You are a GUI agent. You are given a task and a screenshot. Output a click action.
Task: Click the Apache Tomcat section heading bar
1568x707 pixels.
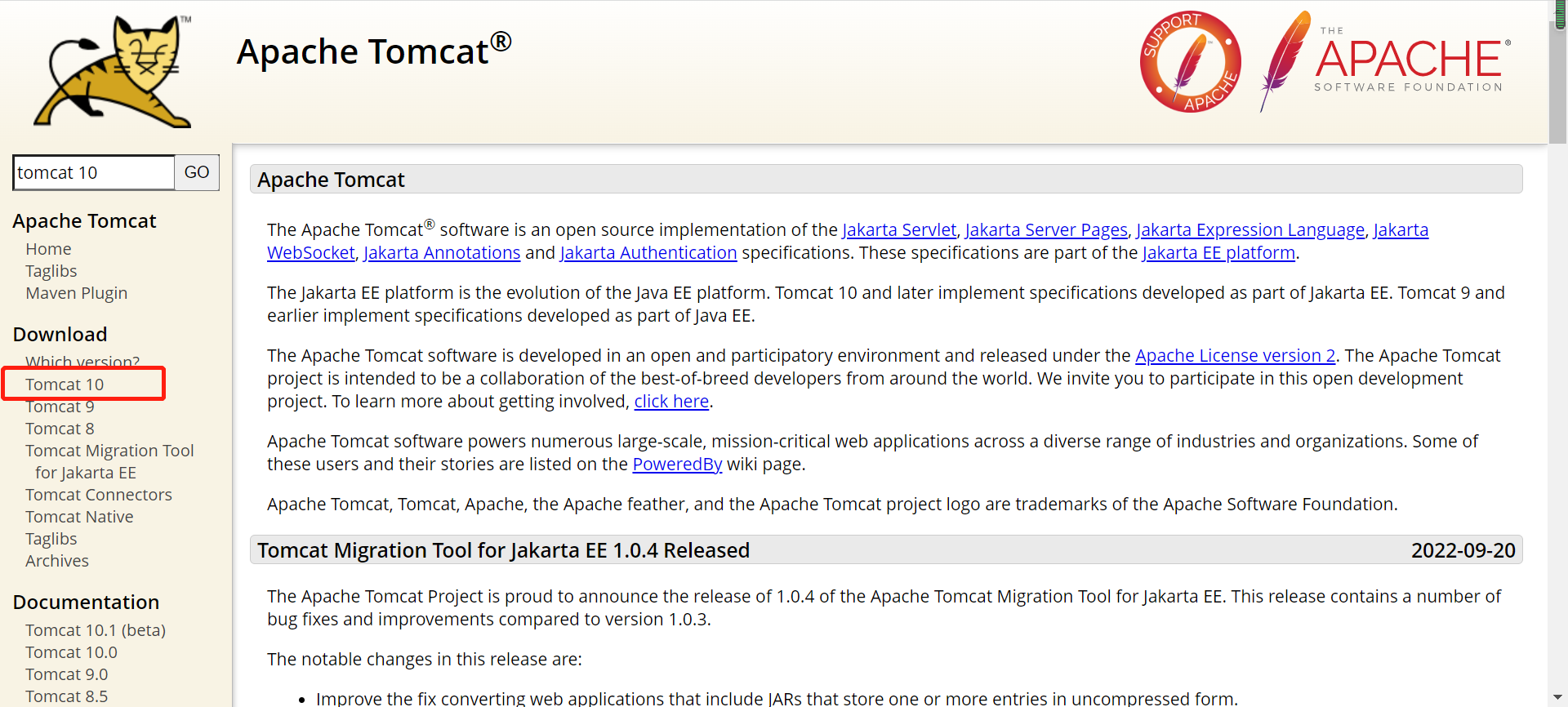(886, 179)
